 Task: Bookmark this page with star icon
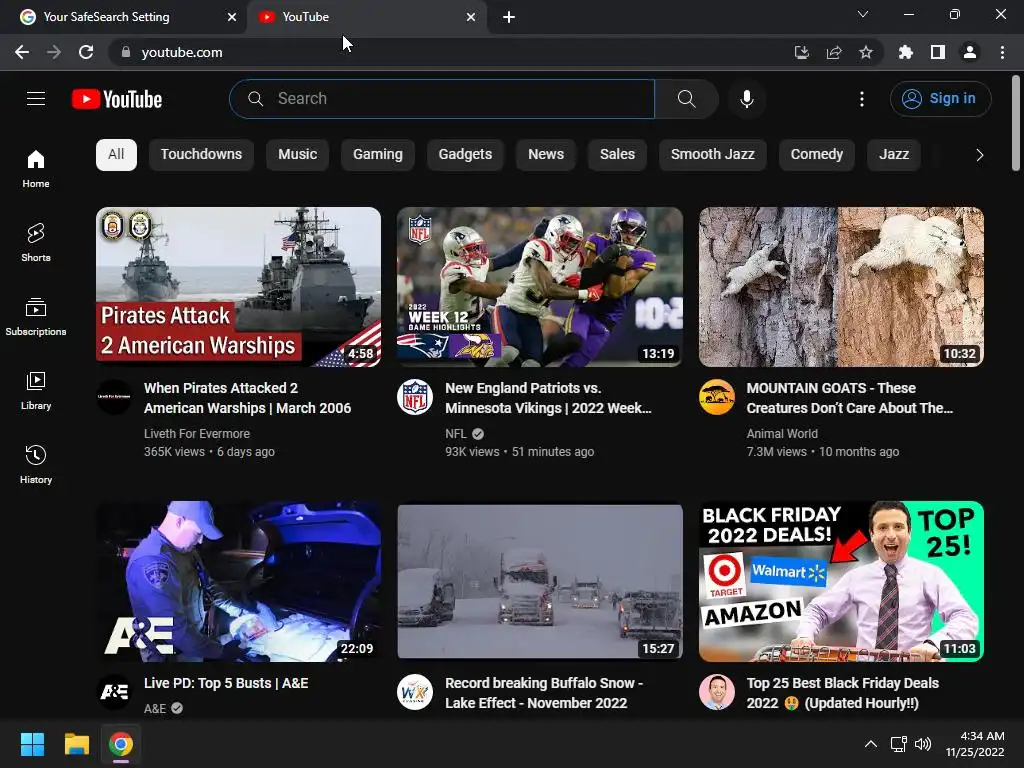866,52
